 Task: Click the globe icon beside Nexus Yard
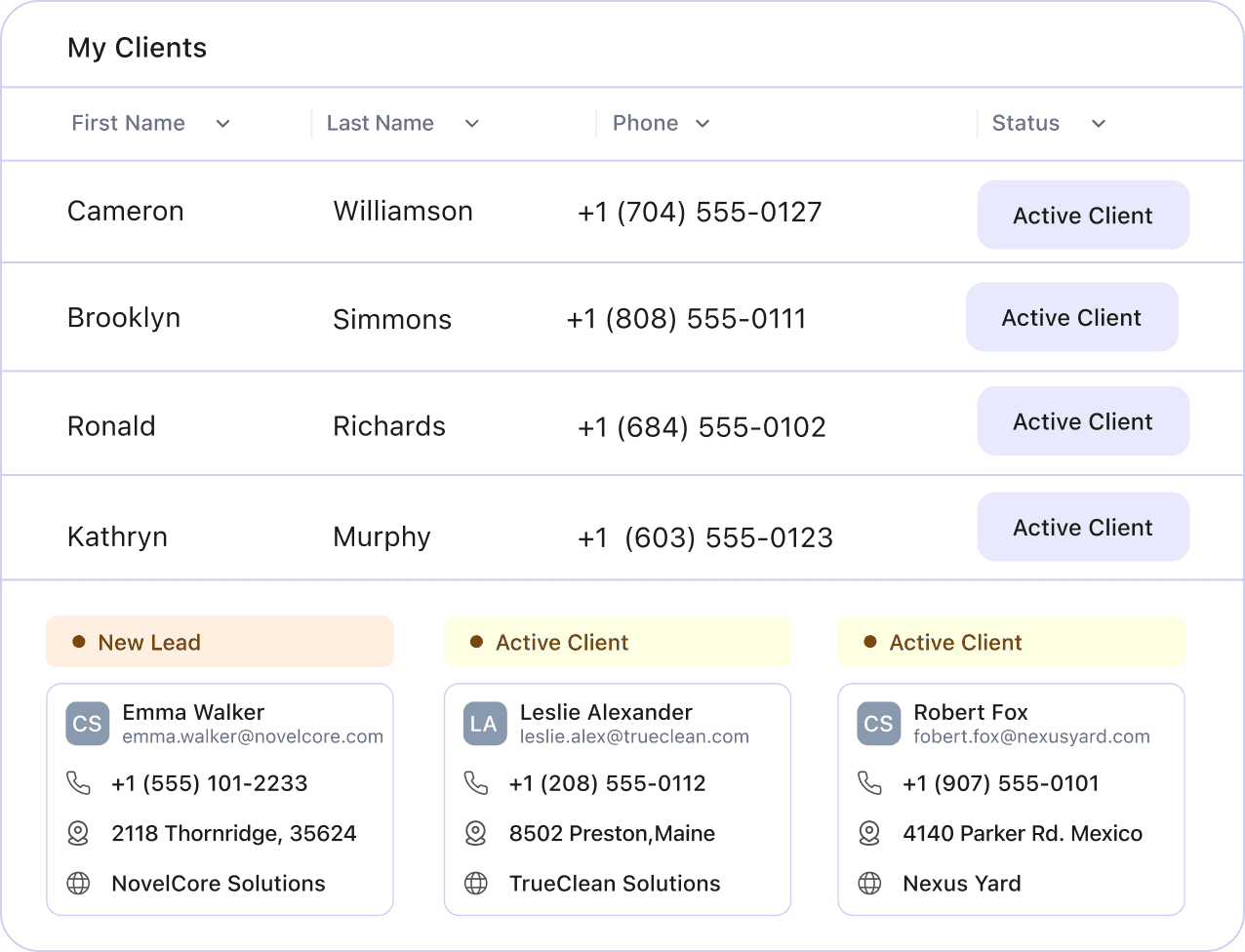click(869, 884)
